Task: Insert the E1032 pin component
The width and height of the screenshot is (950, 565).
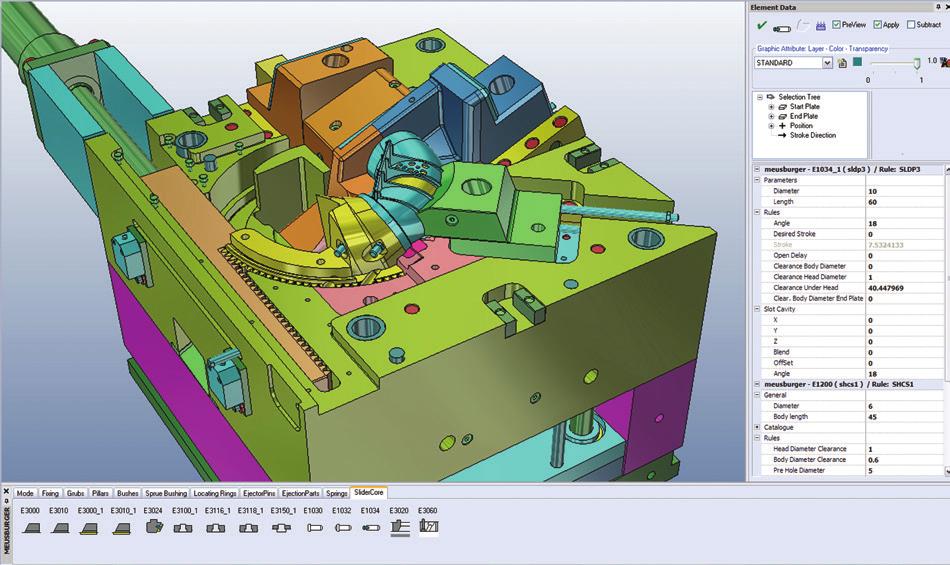Action: coord(343,528)
